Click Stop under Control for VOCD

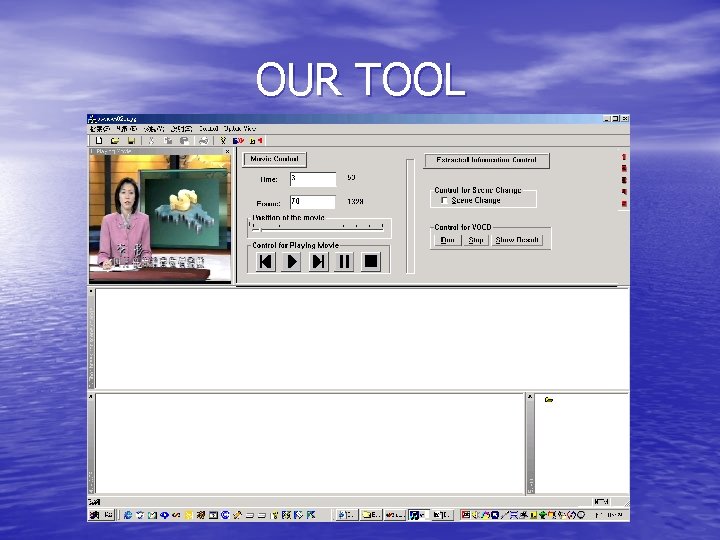coord(476,240)
